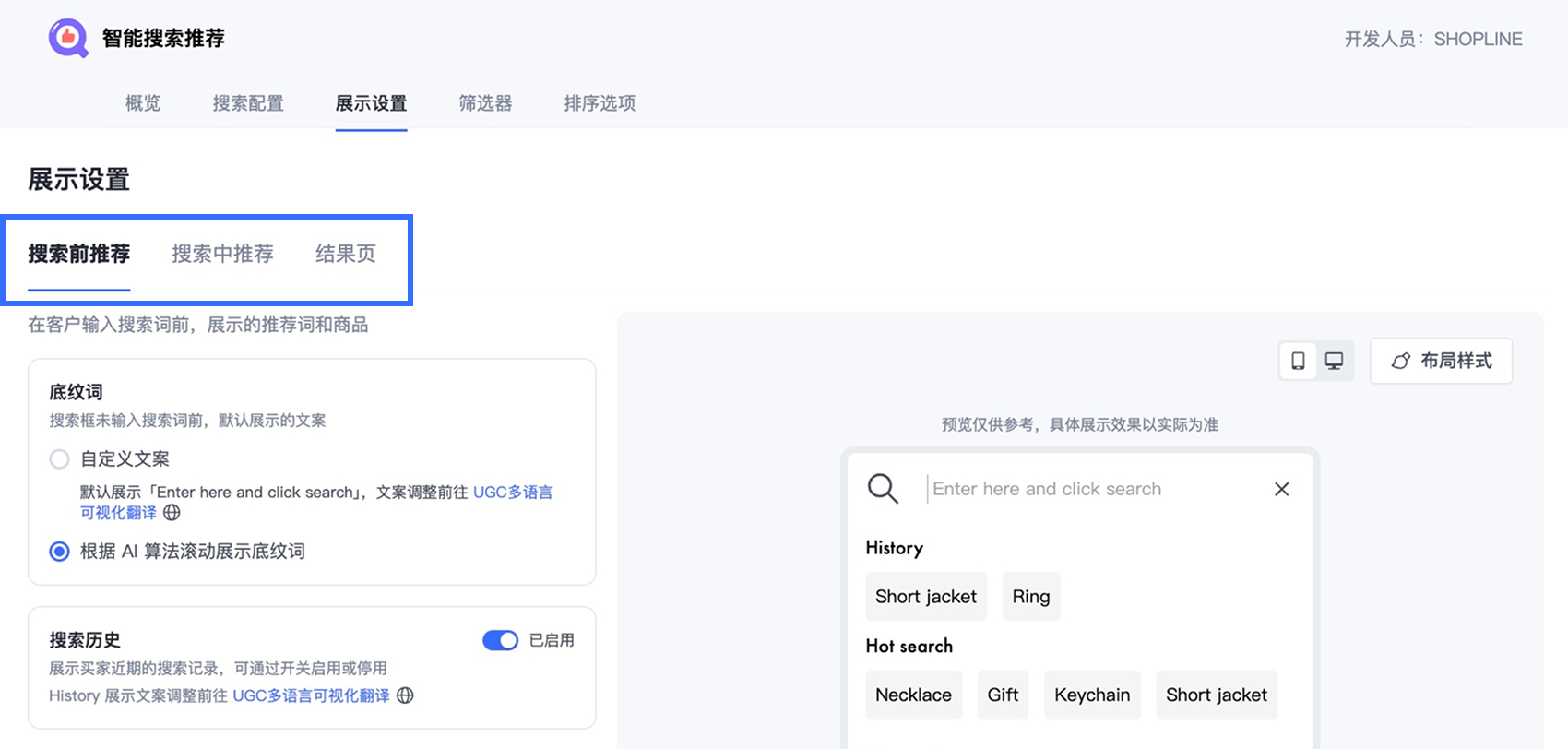Click the smart search app logo icon
The width and height of the screenshot is (1568, 749).
tap(68, 39)
